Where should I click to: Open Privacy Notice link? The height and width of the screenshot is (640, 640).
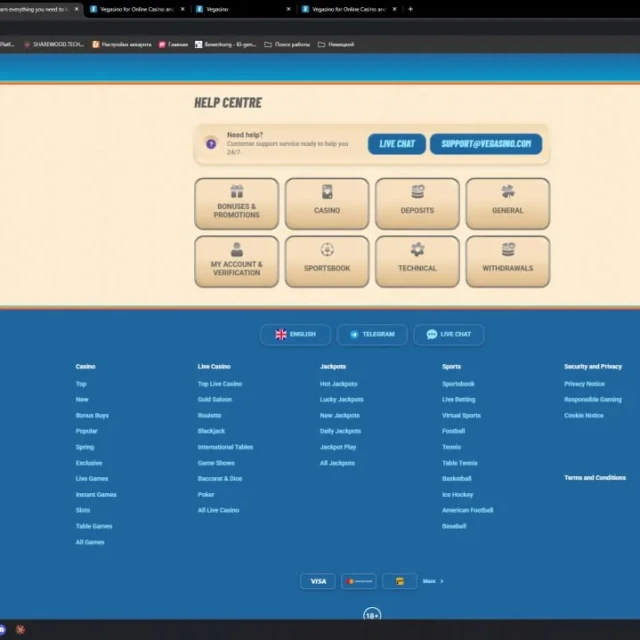click(x=584, y=384)
